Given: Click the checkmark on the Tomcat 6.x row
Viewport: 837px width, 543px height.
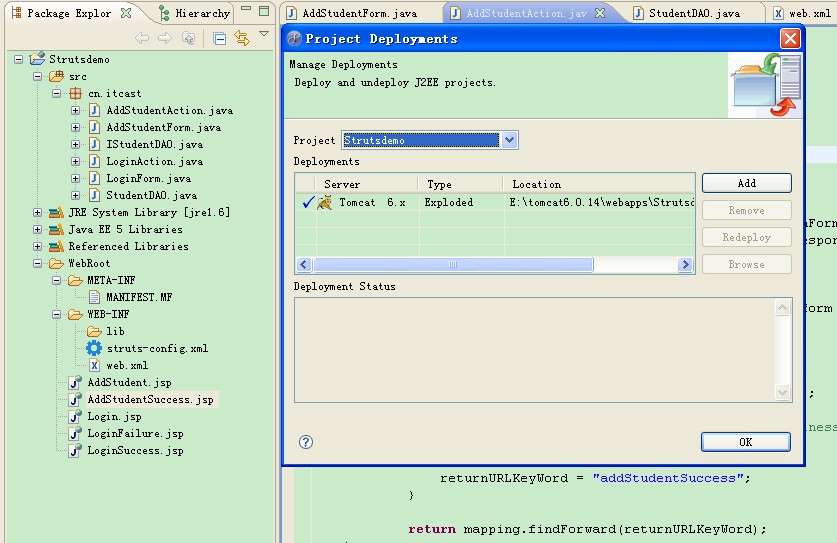Looking at the screenshot, I should click(x=308, y=202).
